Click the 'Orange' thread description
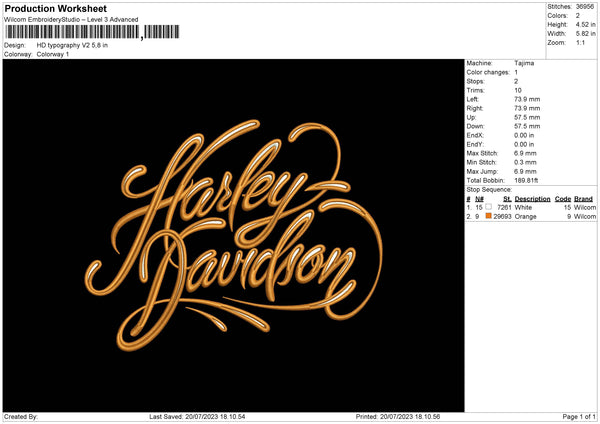Image resolution: width=600 pixels, height=424 pixels. (525, 217)
